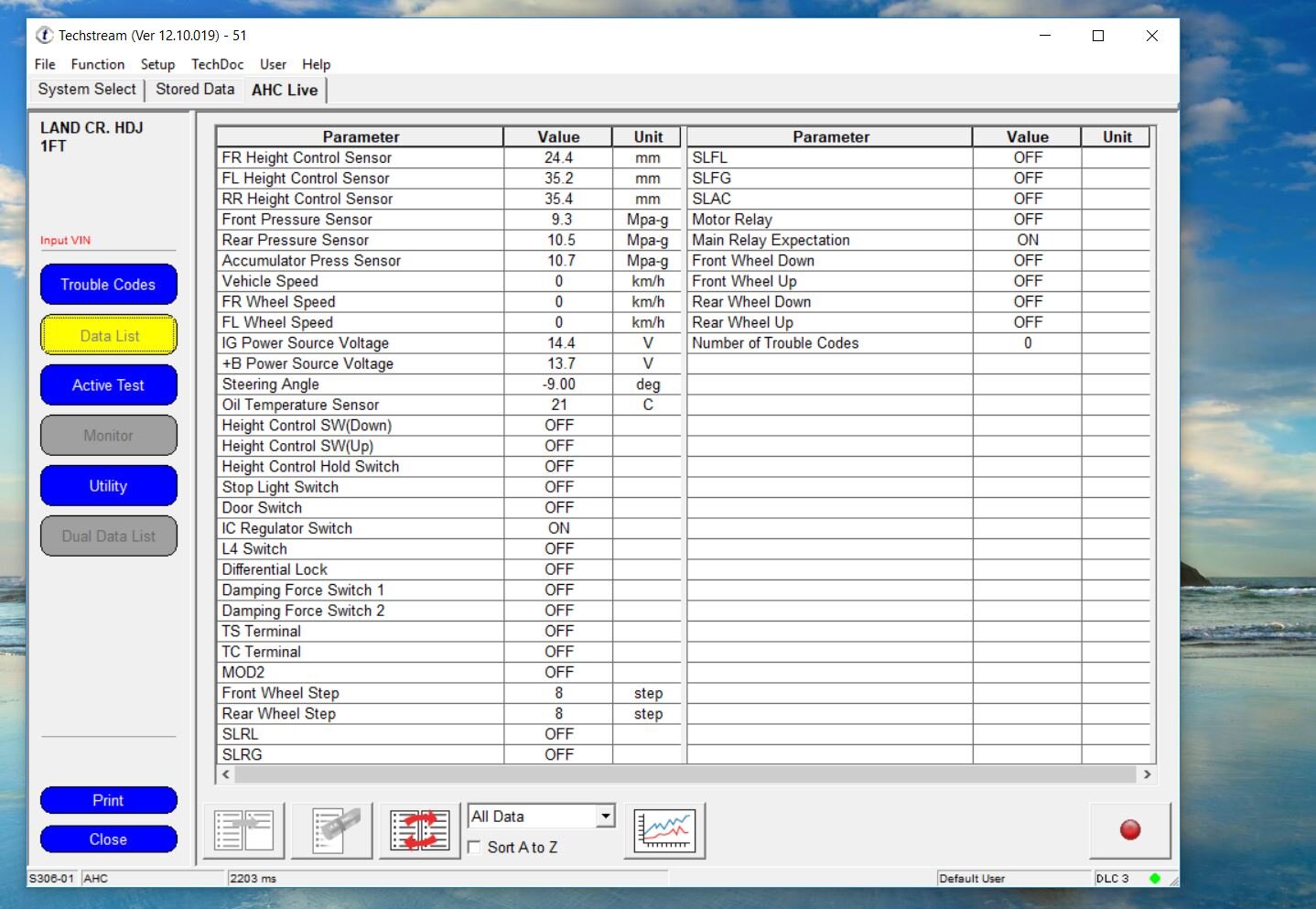Image resolution: width=1316 pixels, height=909 pixels.
Task: Switch to the Stored Data tab
Action: point(195,89)
